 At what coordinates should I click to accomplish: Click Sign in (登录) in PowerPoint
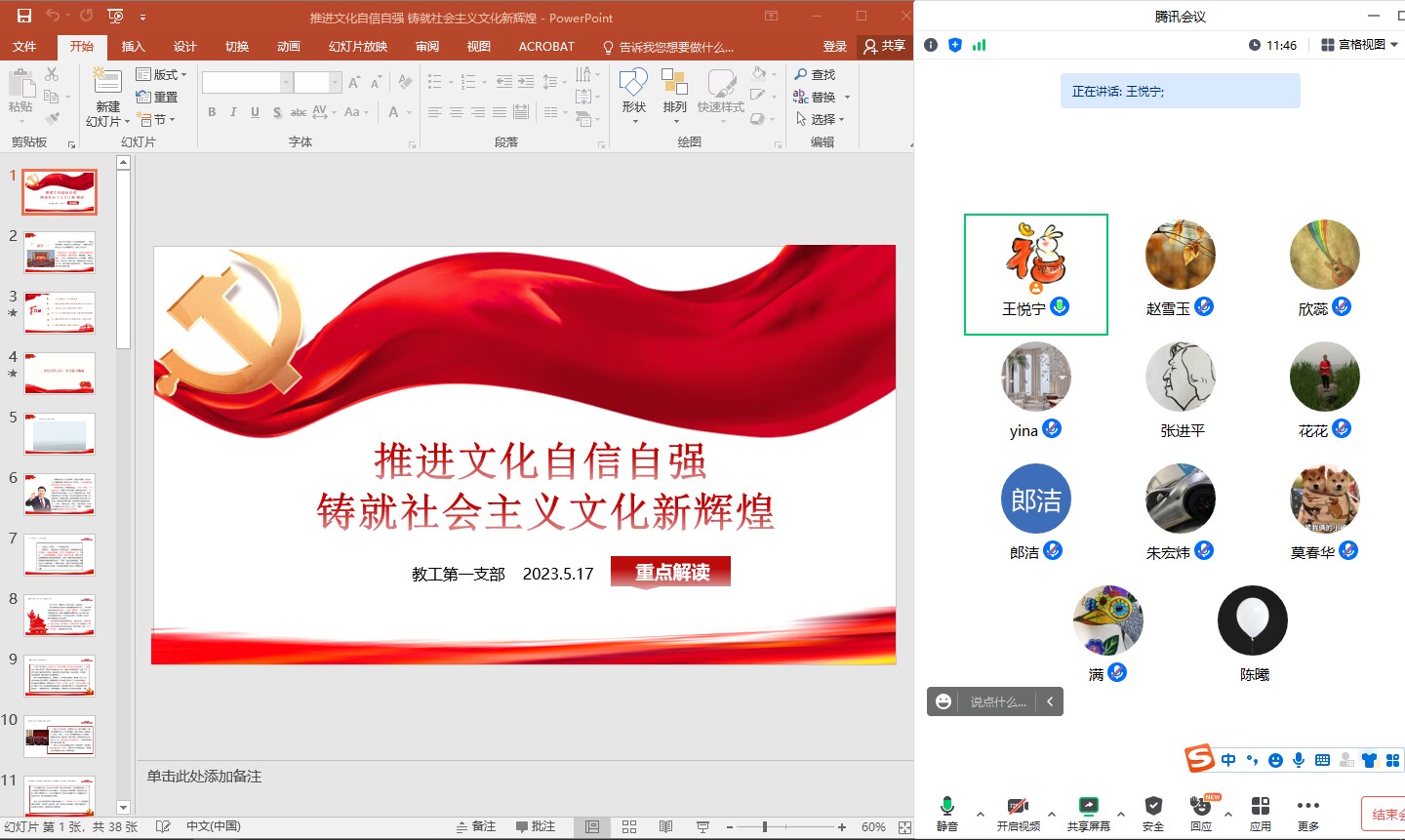coord(834,46)
